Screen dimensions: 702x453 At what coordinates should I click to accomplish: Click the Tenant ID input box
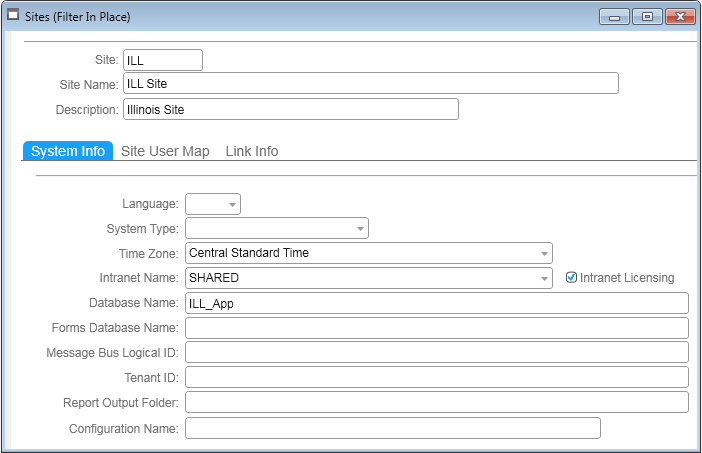pyautogui.click(x=436, y=377)
